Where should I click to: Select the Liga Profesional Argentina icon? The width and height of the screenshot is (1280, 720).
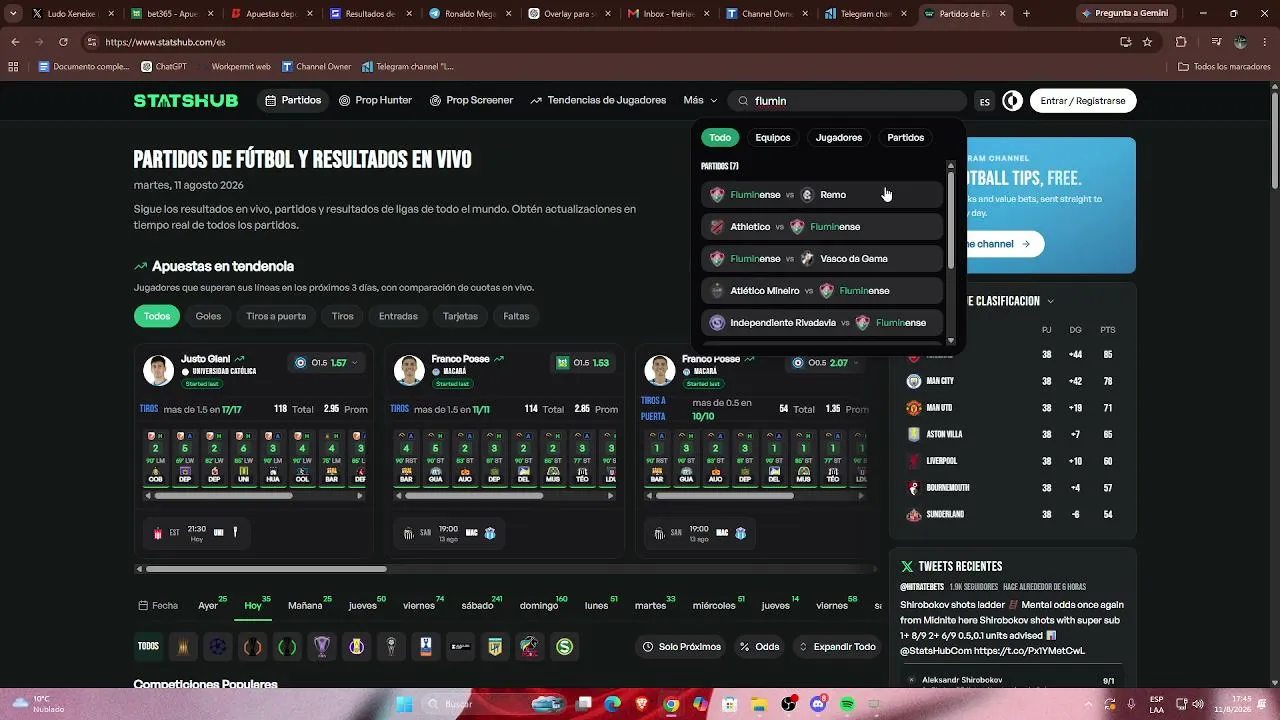pos(495,647)
